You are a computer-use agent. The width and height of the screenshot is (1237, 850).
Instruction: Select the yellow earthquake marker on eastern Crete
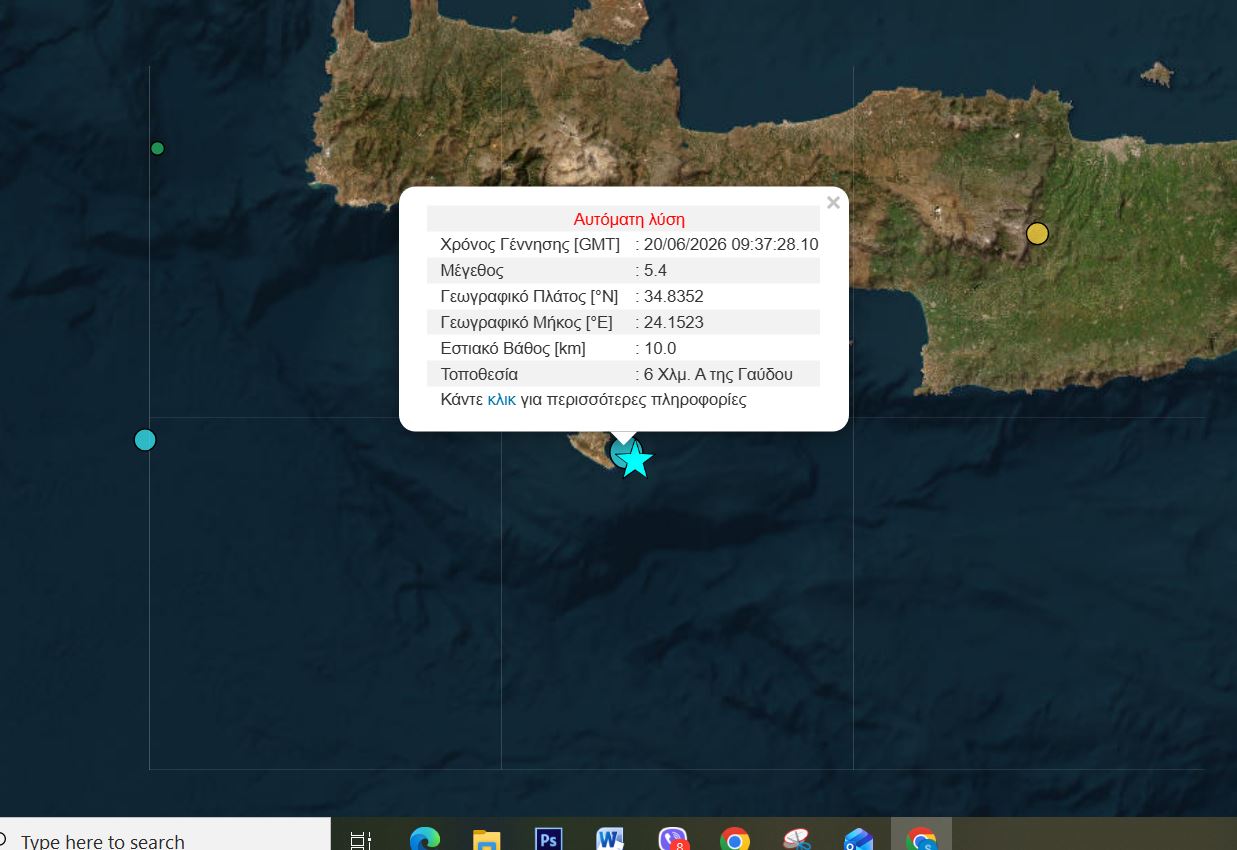[x=1038, y=234]
